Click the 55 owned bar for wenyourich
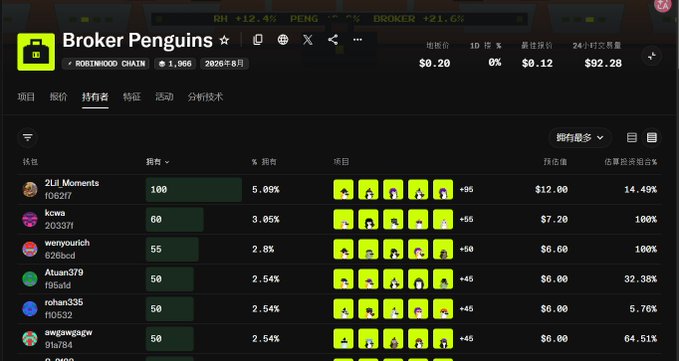The image size is (679, 361). tap(172, 249)
